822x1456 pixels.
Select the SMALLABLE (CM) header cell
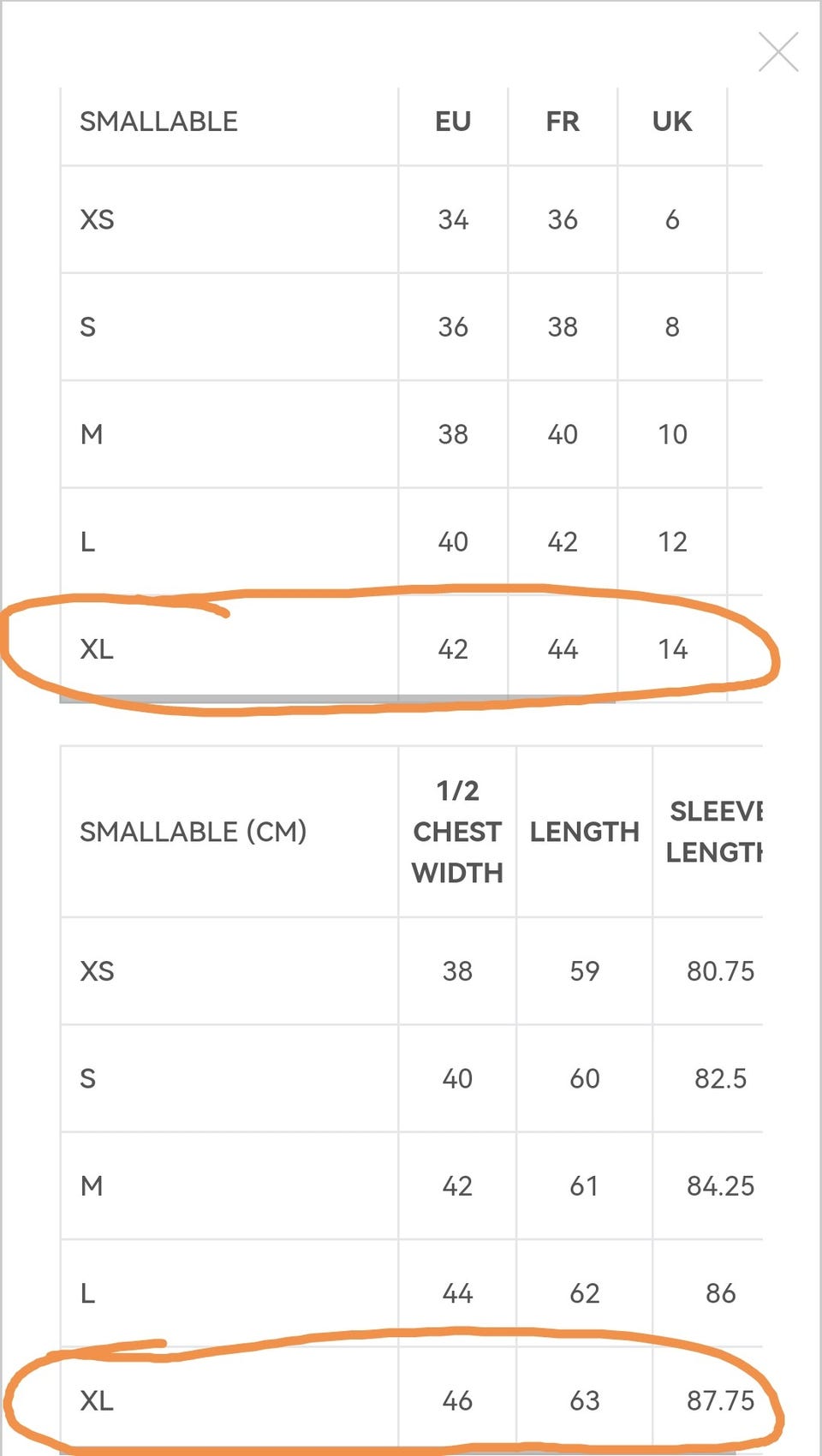pyautogui.click(x=193, y=832)
